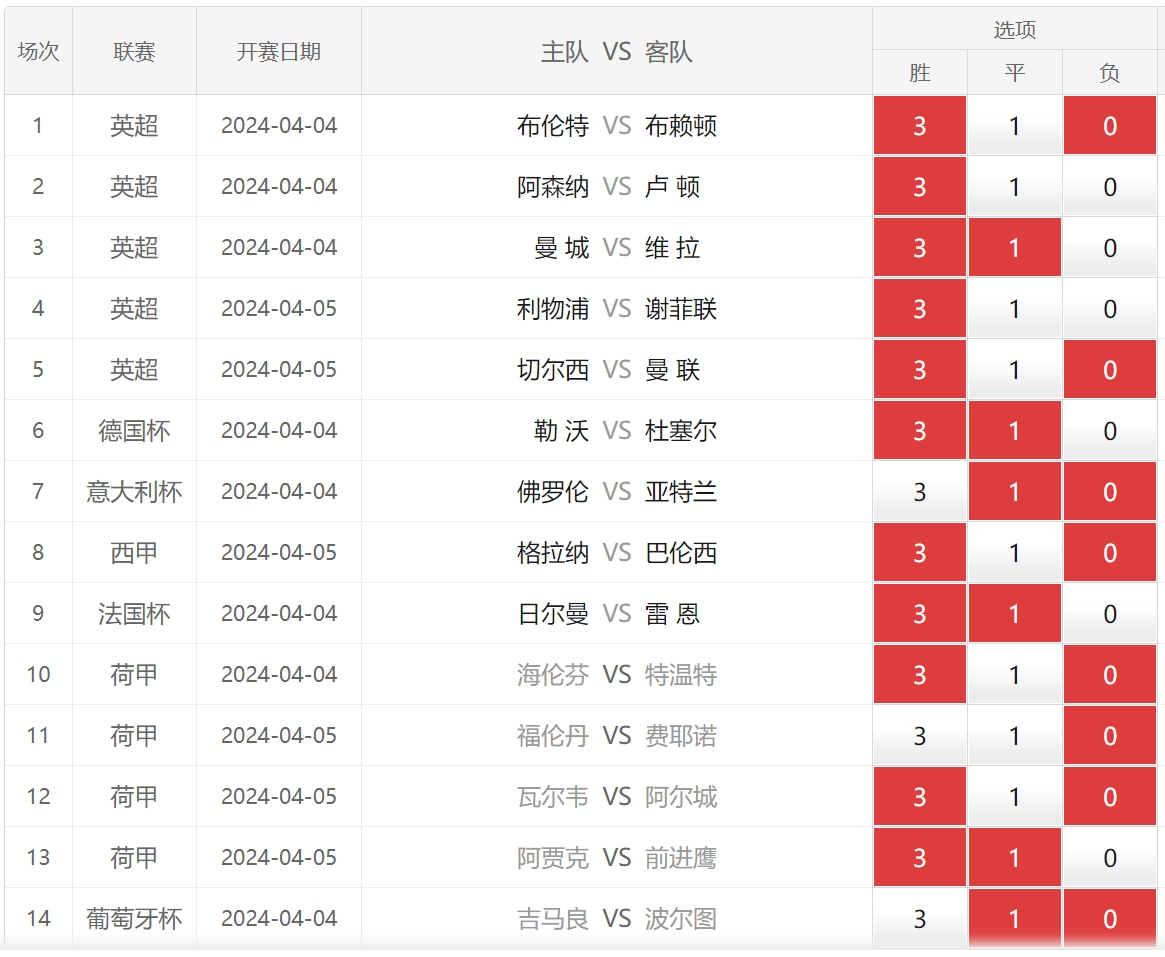Click home team name 阿贾克
Image resolution: width=1165 pixels, height=957 pixels.
click(553, 857)
